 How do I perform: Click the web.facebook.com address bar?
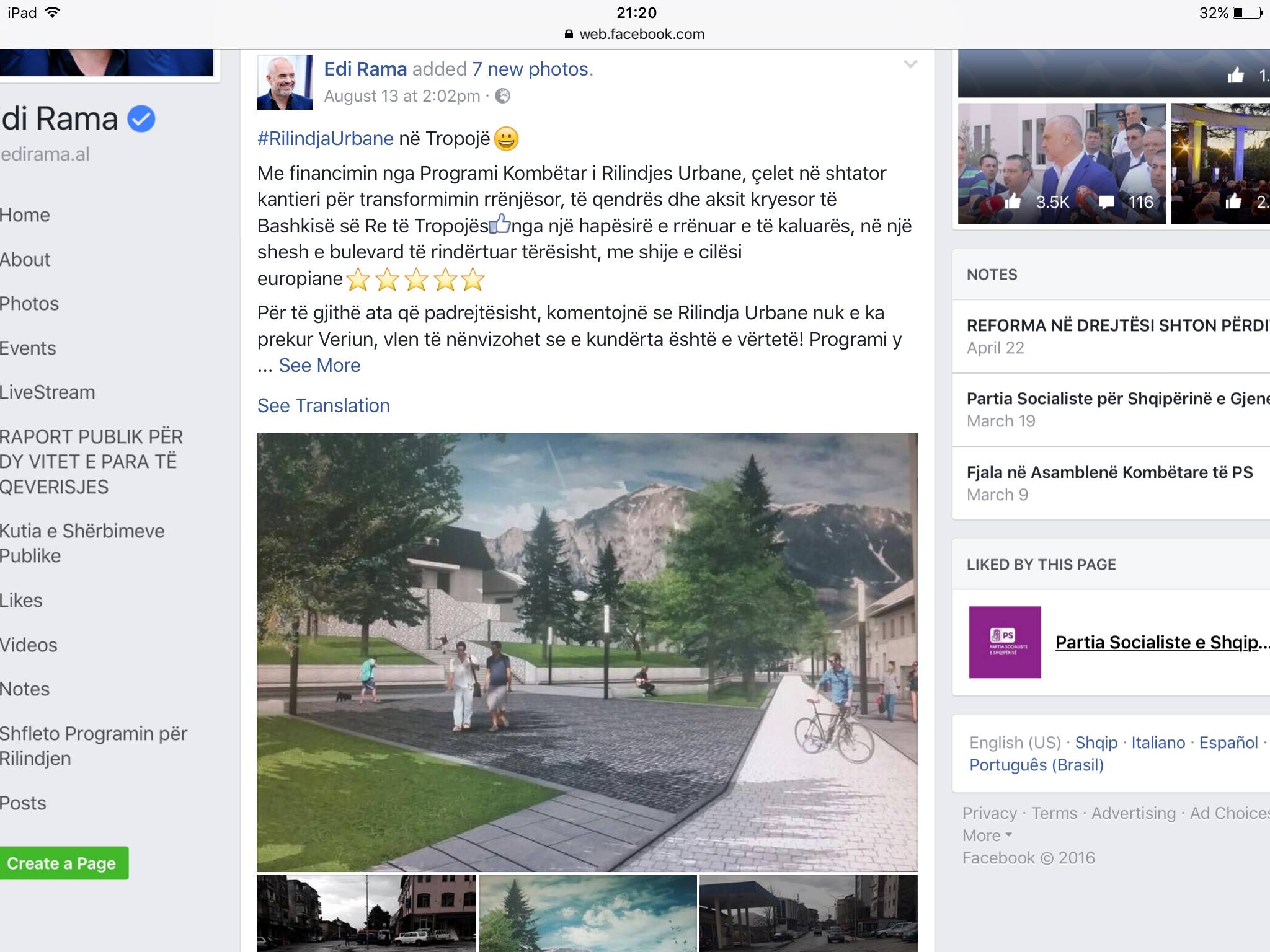click(x=635, y=34)
